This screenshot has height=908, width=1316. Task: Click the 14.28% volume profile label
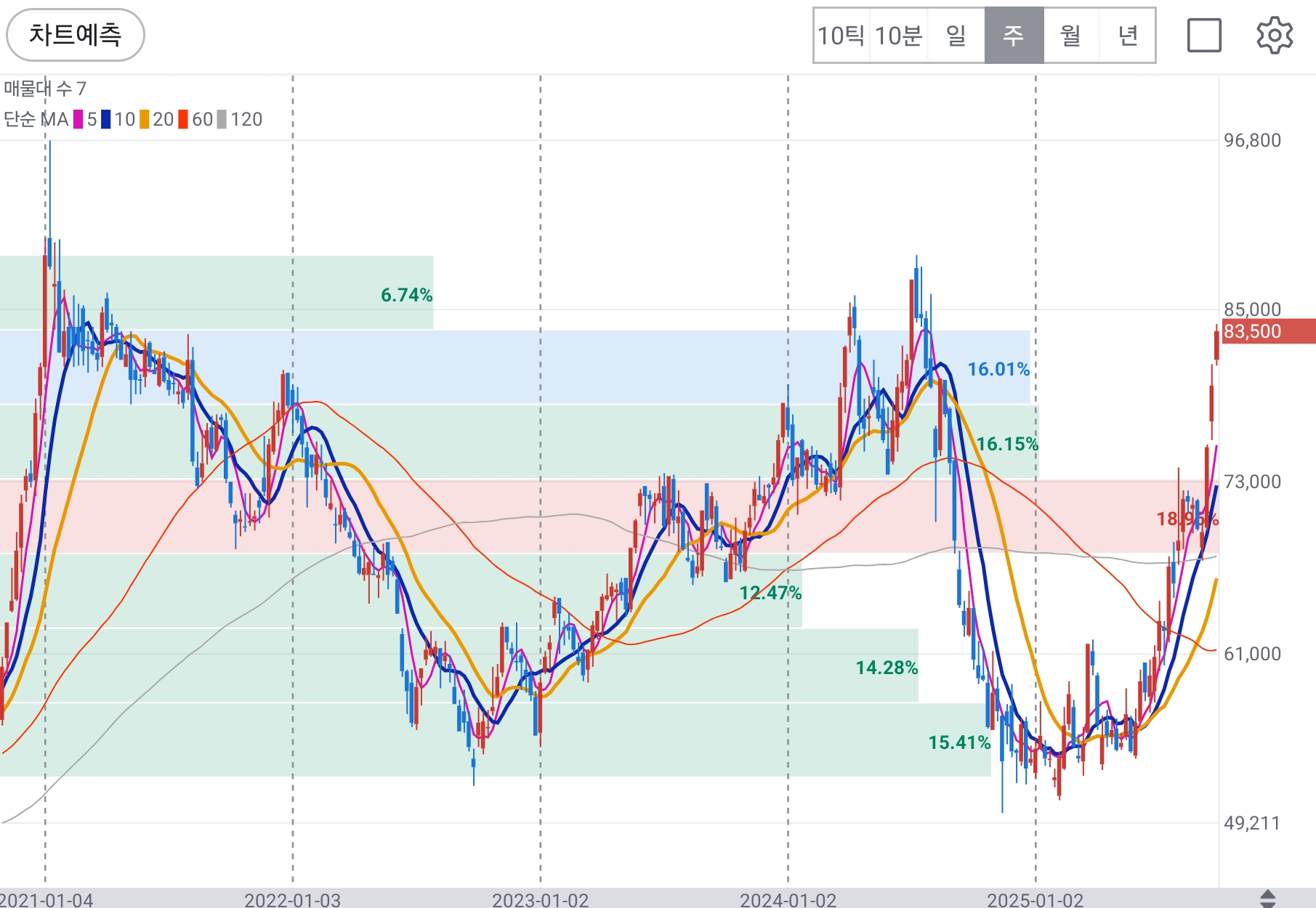click(887, 668)
